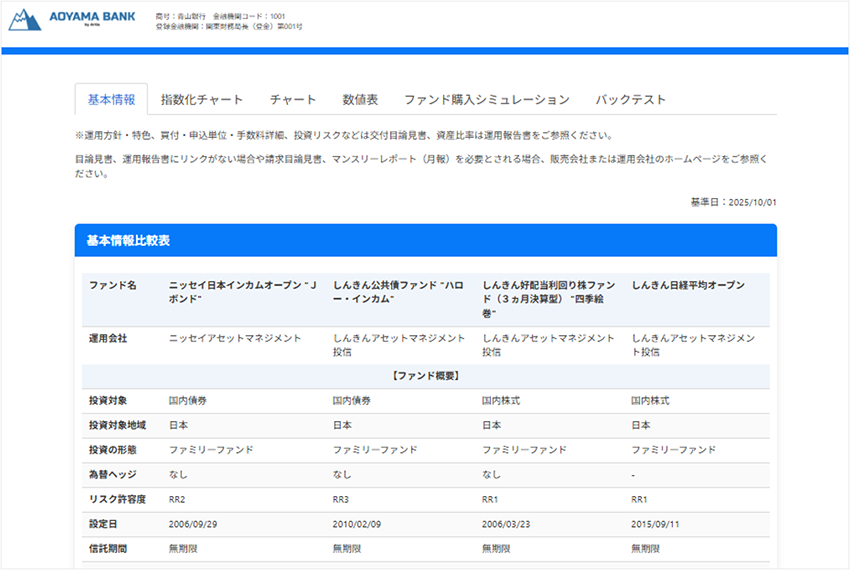This screenshot has height=570, width=850.
Task: Click the ファンド名 row header
Action: (112, 286)
